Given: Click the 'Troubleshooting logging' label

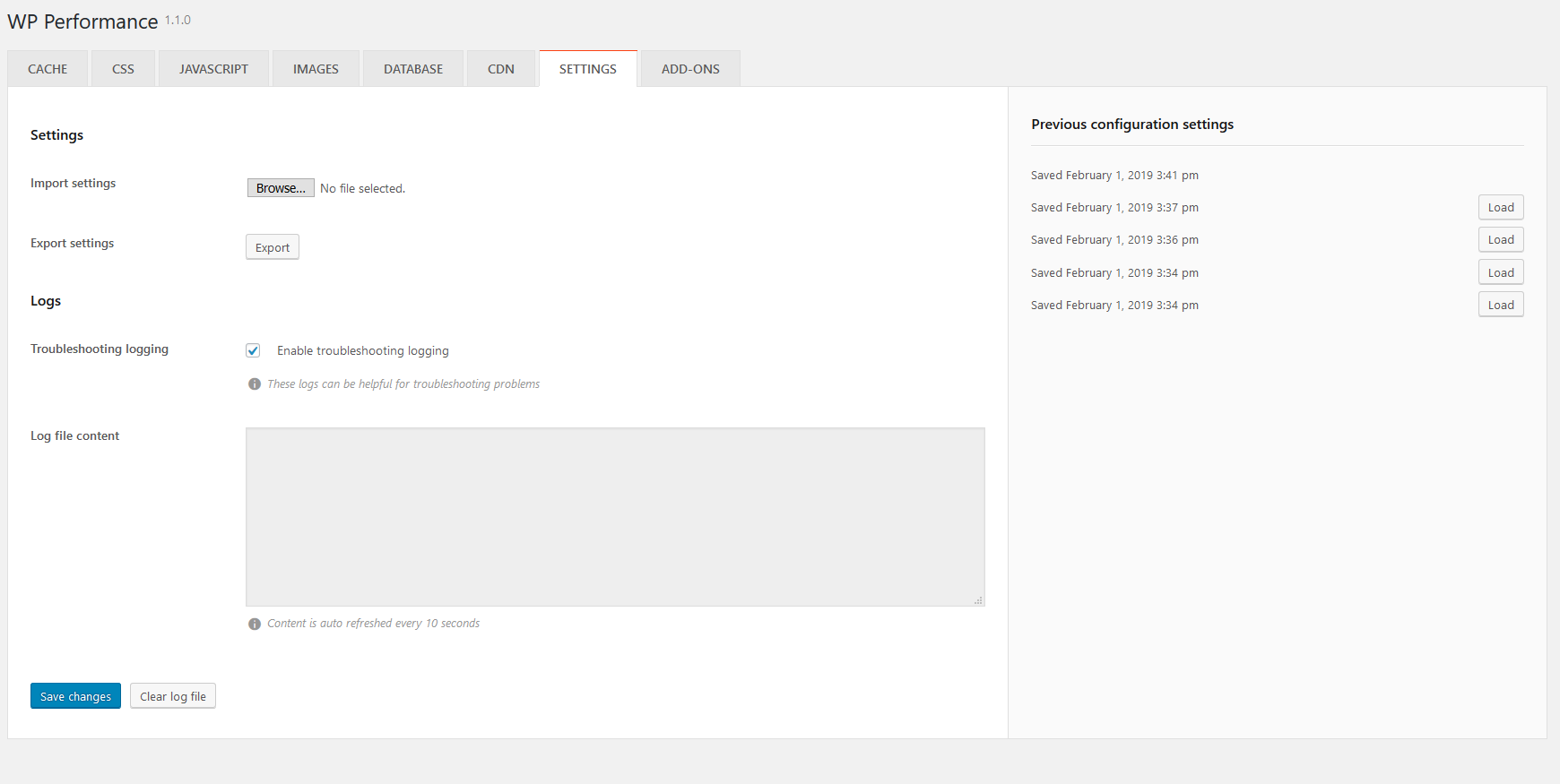Looking at the screenshot, I should tap(100, 349).
